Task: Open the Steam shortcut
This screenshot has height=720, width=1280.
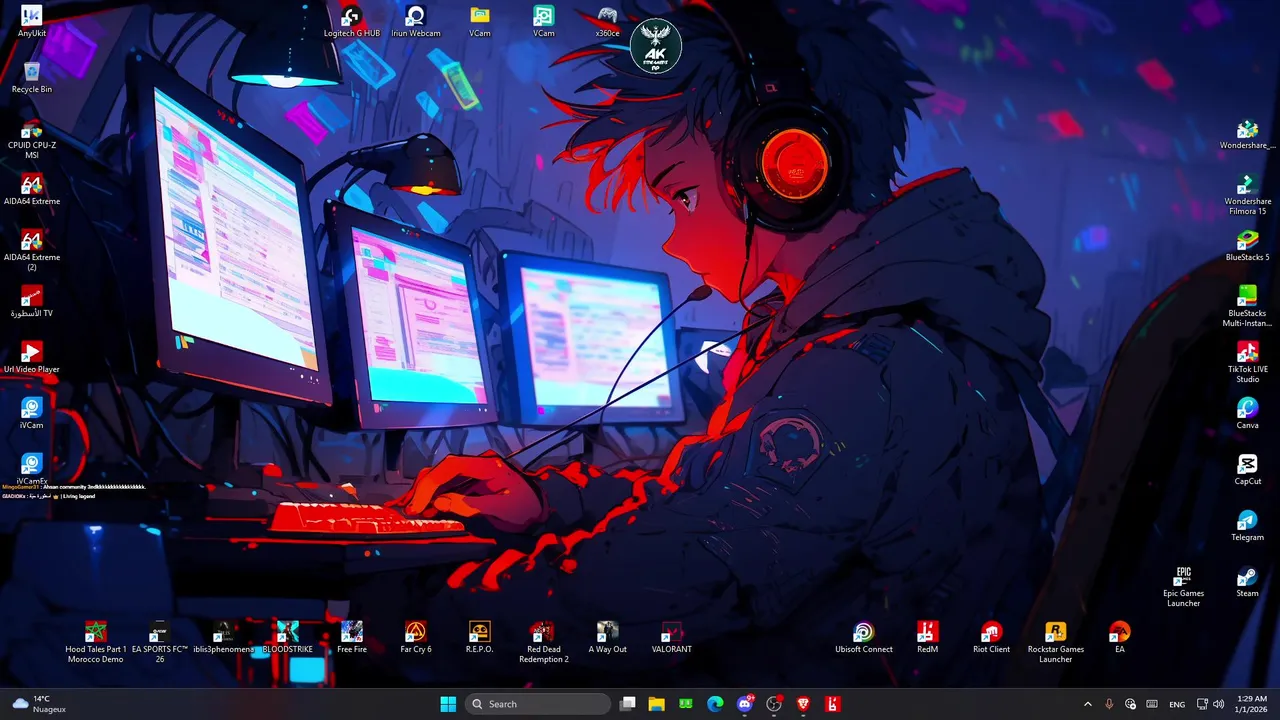Action: pos(1248,581)
